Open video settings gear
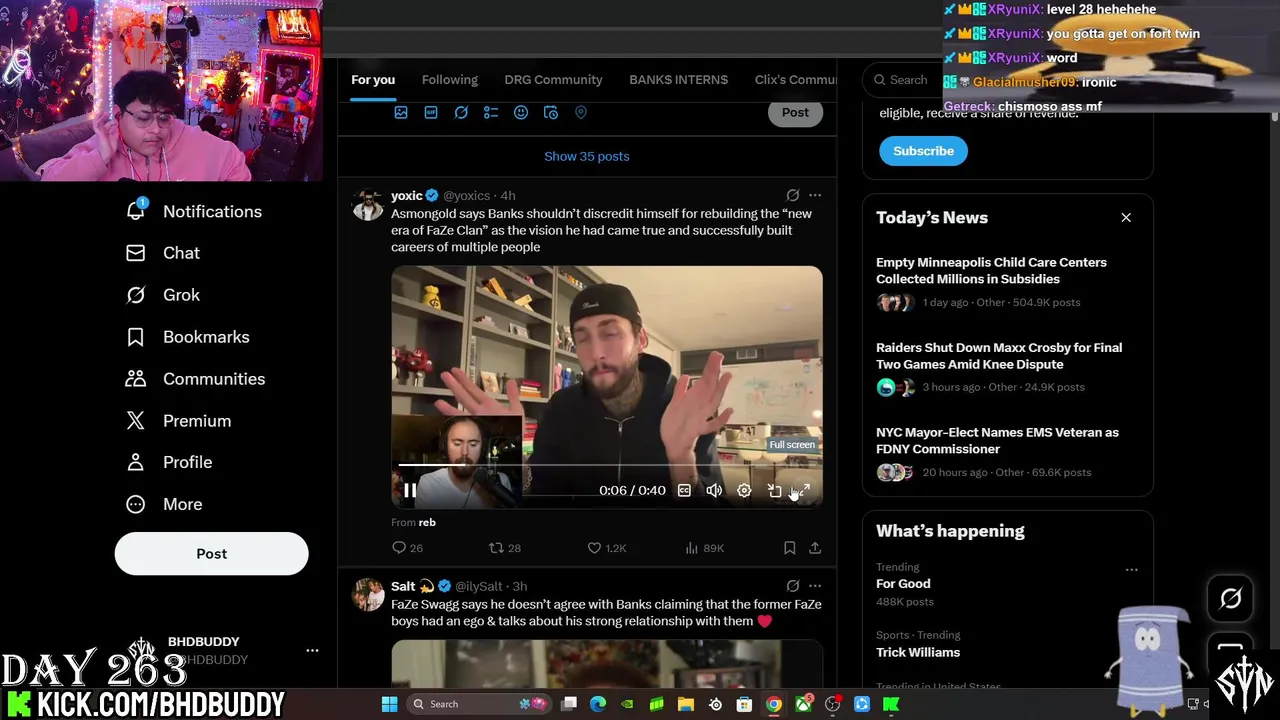Screen dimensions: 1280x720 pyautogui.click(x=744, y=490)
